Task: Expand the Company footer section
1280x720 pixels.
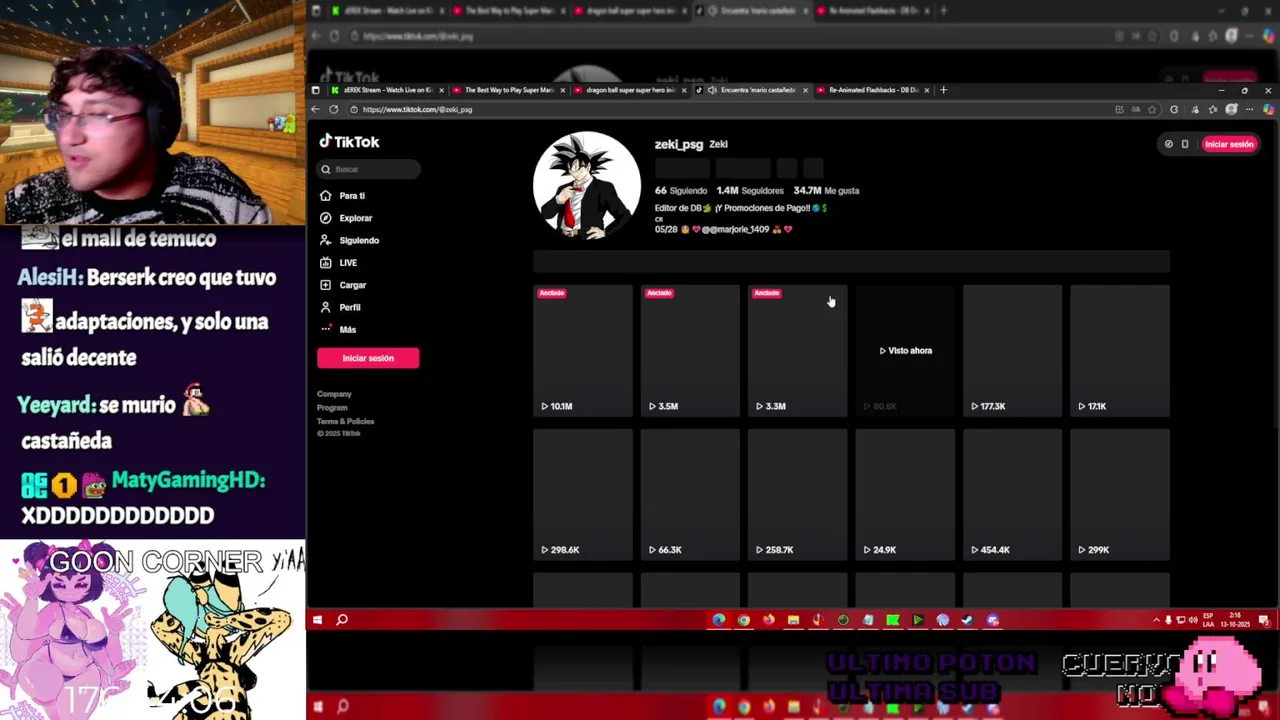Action: [334, 394]
